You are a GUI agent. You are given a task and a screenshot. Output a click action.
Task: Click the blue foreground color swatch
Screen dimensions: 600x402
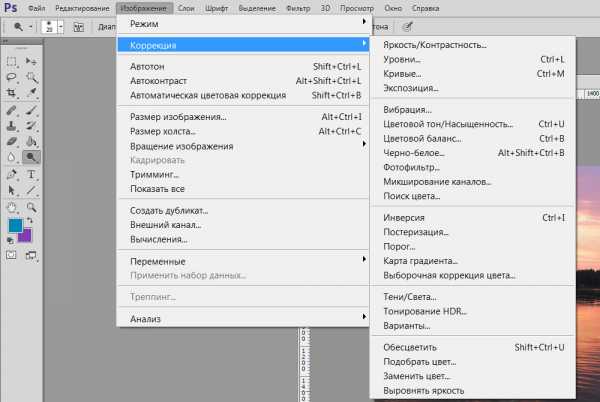(15, 225)
